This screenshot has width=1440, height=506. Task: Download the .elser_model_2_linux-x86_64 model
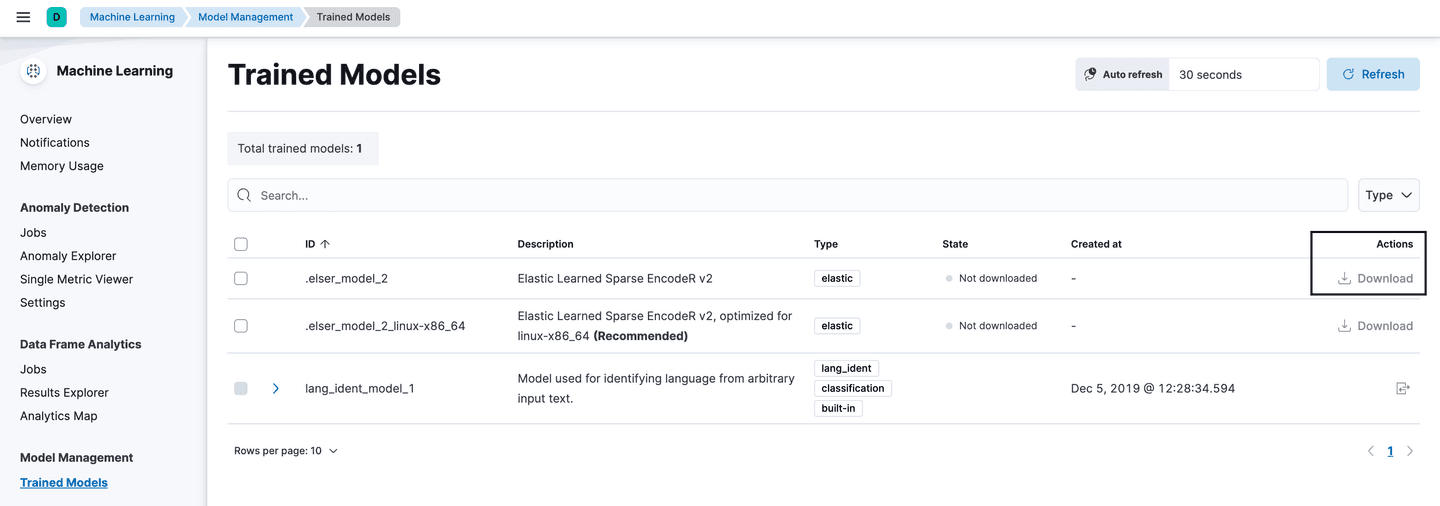1375,326
